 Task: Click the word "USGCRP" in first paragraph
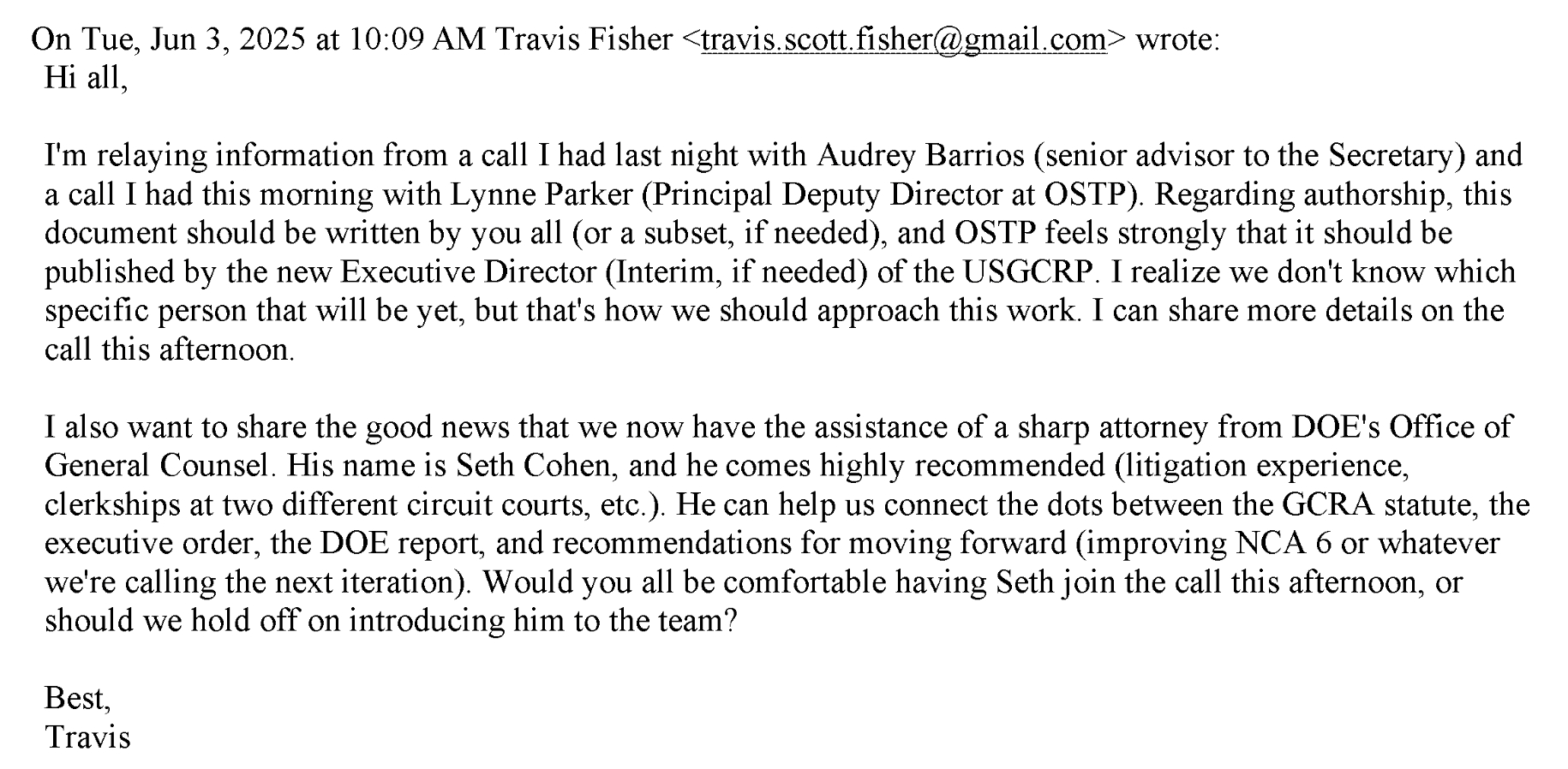click(1028, 272)
